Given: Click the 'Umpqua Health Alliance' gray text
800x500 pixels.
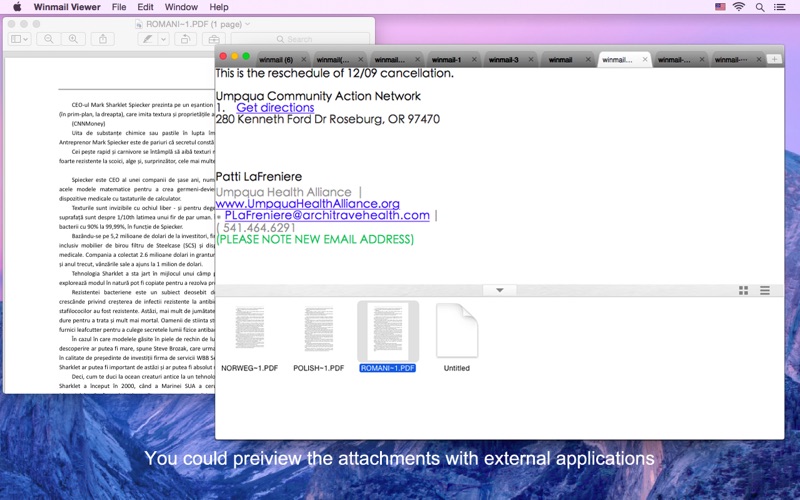Looking at the screenshot, I should [284, 192].
